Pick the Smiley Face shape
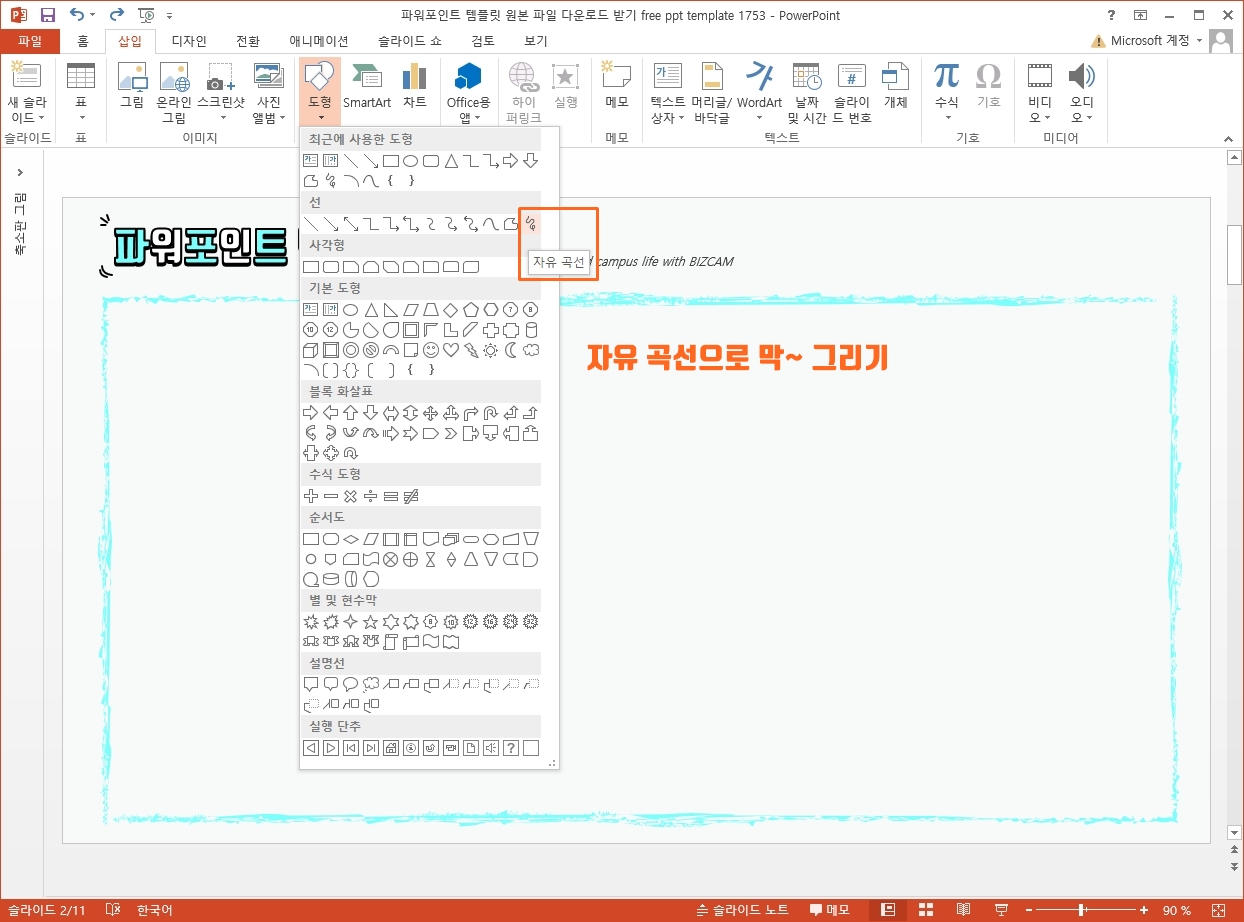Image resolution: width=1244 pixels, height=922 pixels. (x=431, y=350)
